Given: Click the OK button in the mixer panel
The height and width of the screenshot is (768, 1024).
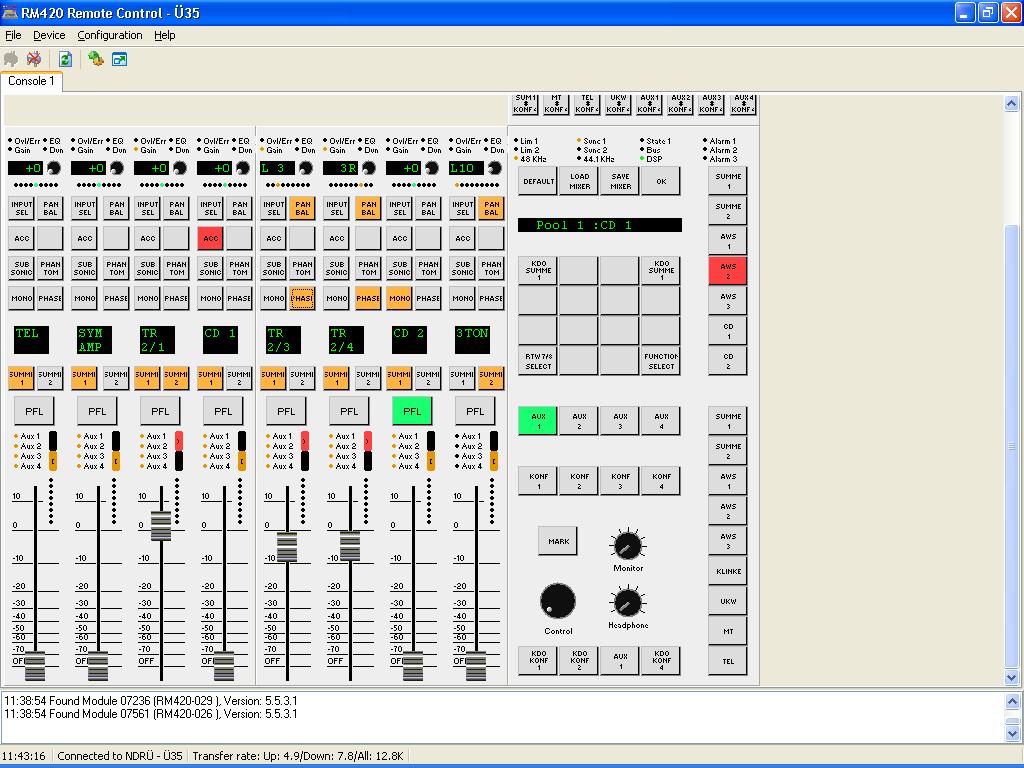Looking at the screenshot, I should pos(661,181).
